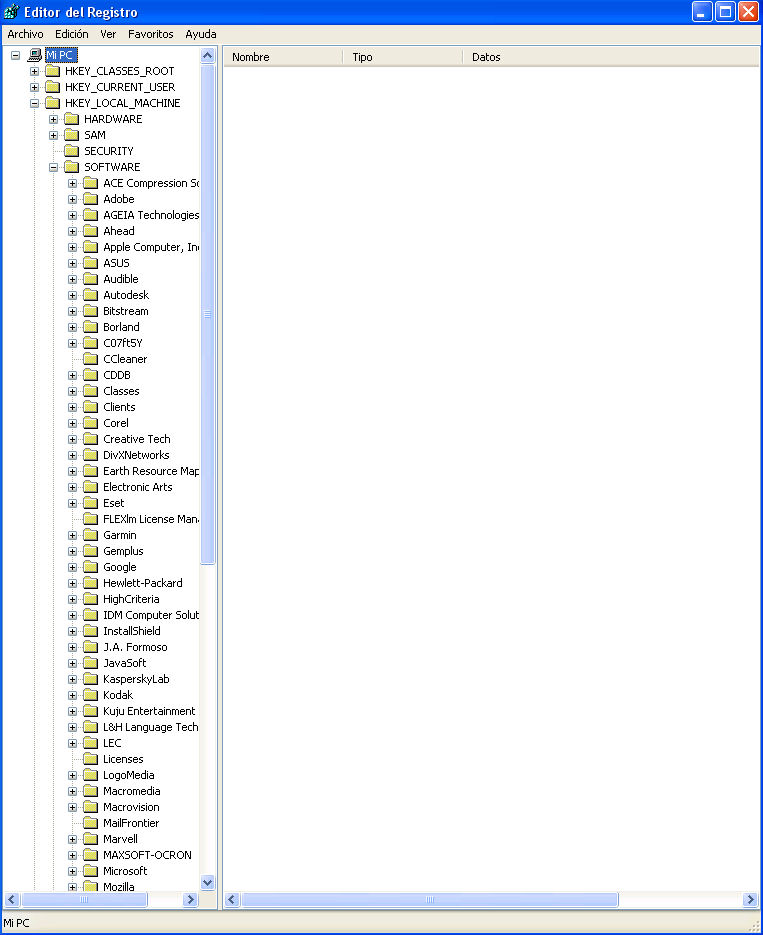
Task: Expand the Adobe key node
Action: tap(73, 199)
